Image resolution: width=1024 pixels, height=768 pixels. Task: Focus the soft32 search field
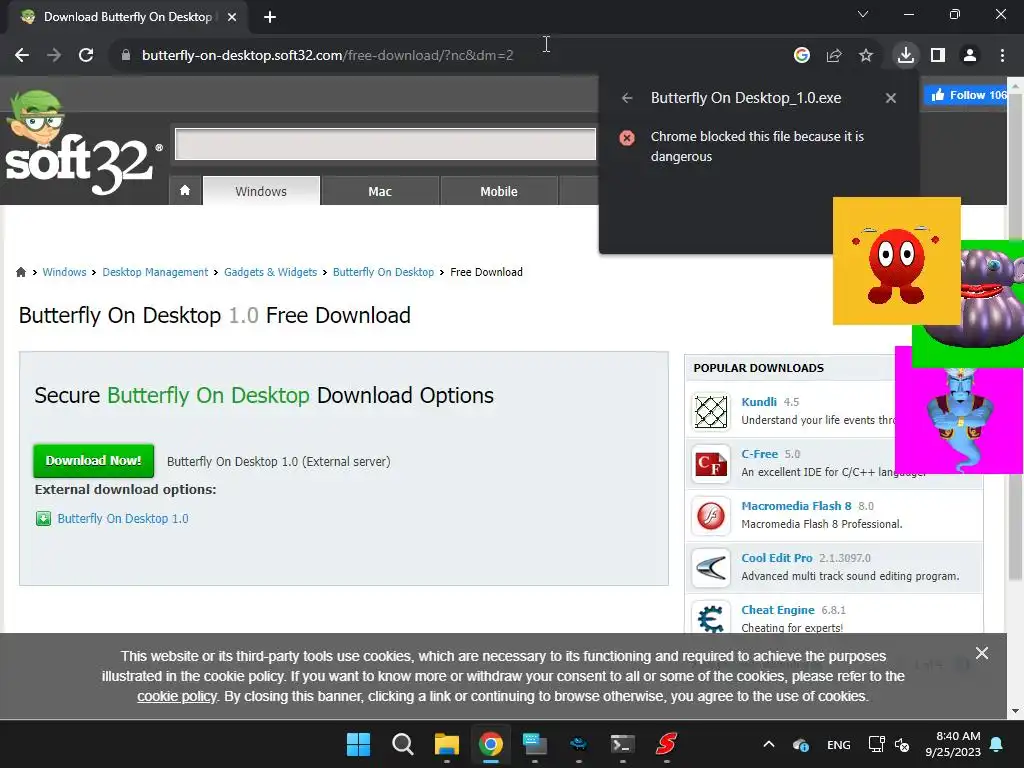pyautogui.click(x=385, y=144)
